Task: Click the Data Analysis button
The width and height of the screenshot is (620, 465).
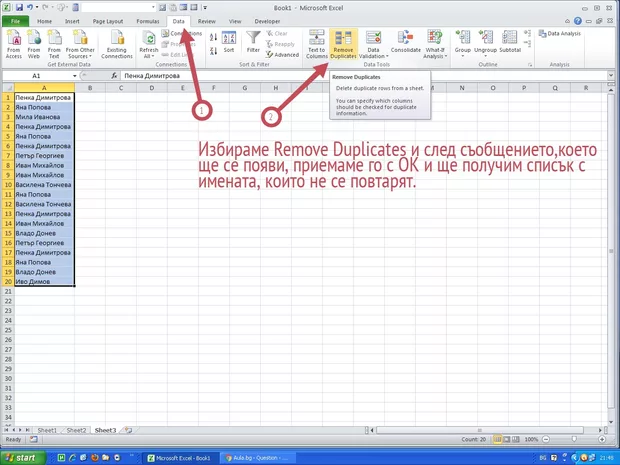Action: pos(565,33)
